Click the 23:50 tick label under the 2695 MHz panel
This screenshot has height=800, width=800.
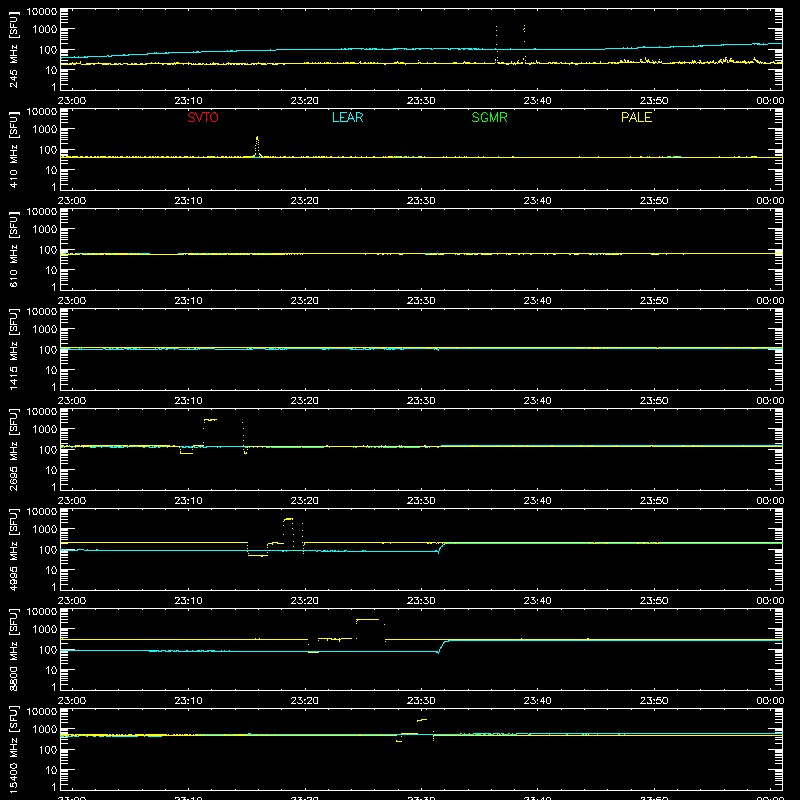click(x=654, y=501)
